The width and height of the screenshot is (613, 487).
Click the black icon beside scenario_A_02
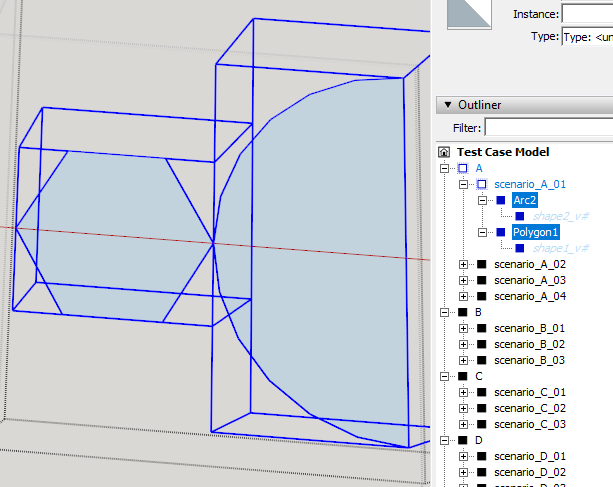tap(482, 264)
